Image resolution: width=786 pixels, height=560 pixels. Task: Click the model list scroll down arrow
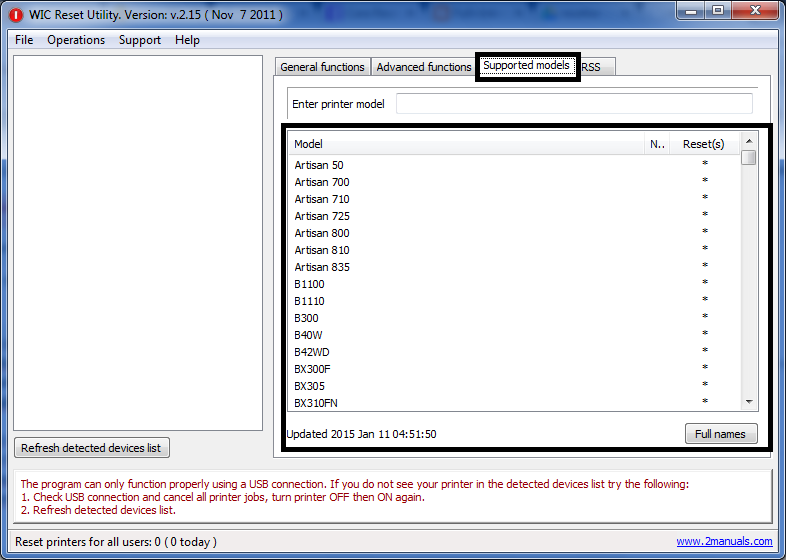(x=749, y=402)
